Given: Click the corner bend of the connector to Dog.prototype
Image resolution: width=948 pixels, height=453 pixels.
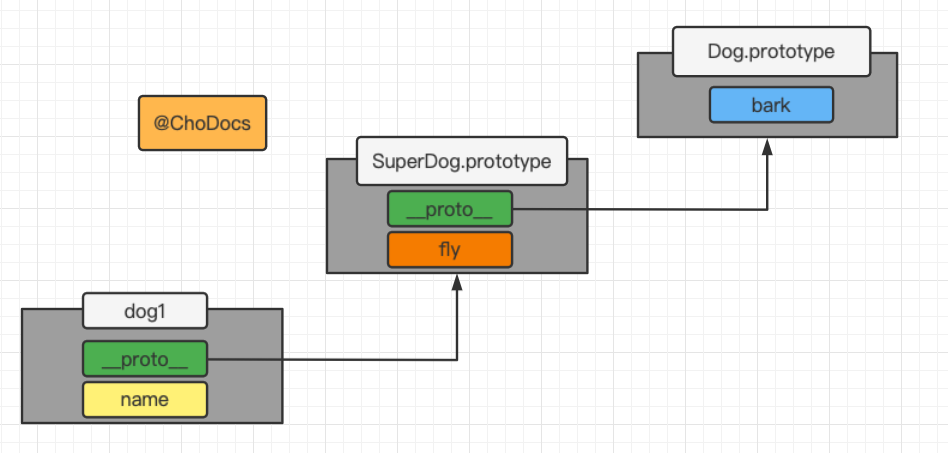Looking at the screenshot, I should (x=768, y=209).
